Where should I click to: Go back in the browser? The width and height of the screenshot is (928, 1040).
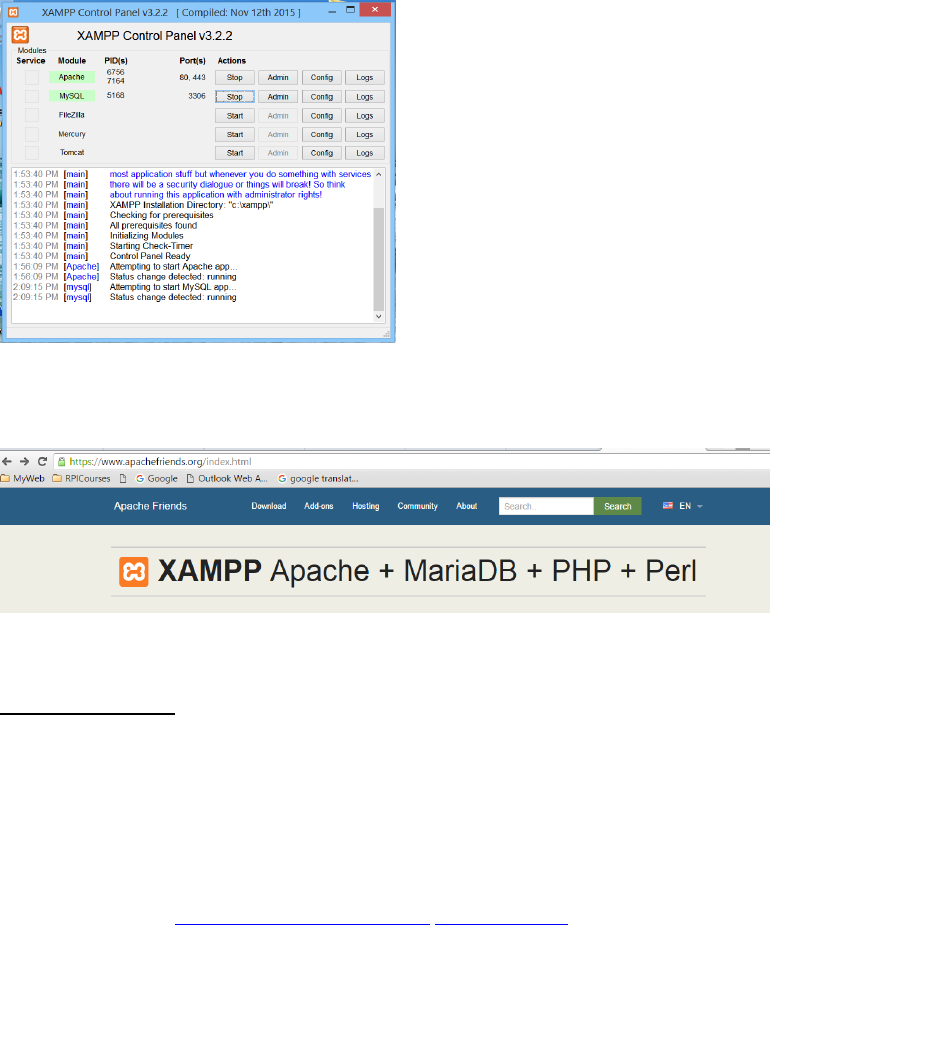[x=7, y=462]
